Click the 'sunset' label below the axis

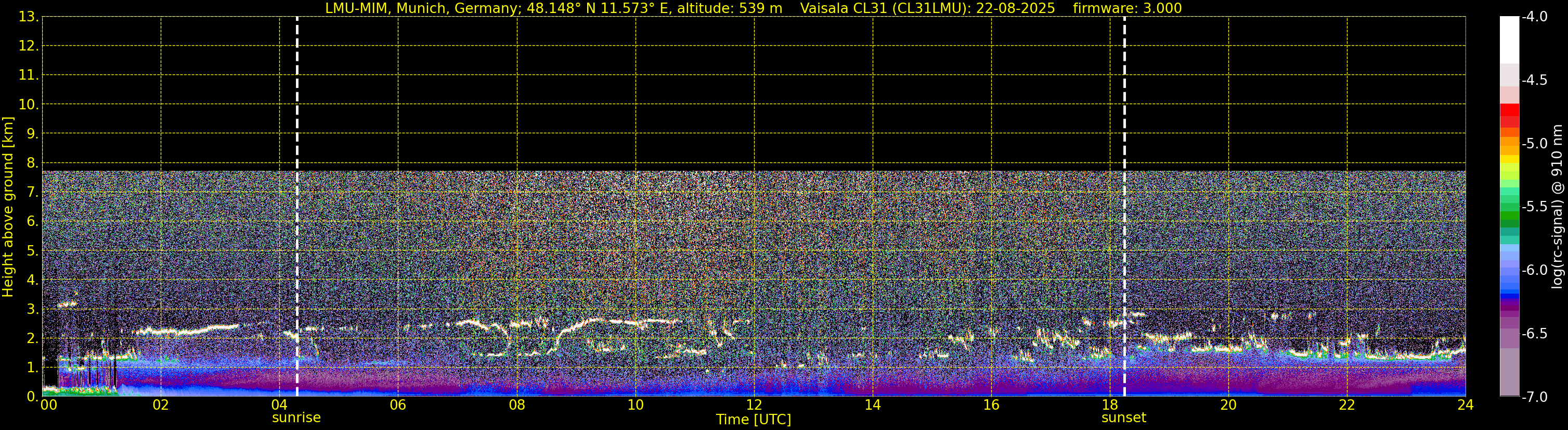pos(1124,418)
